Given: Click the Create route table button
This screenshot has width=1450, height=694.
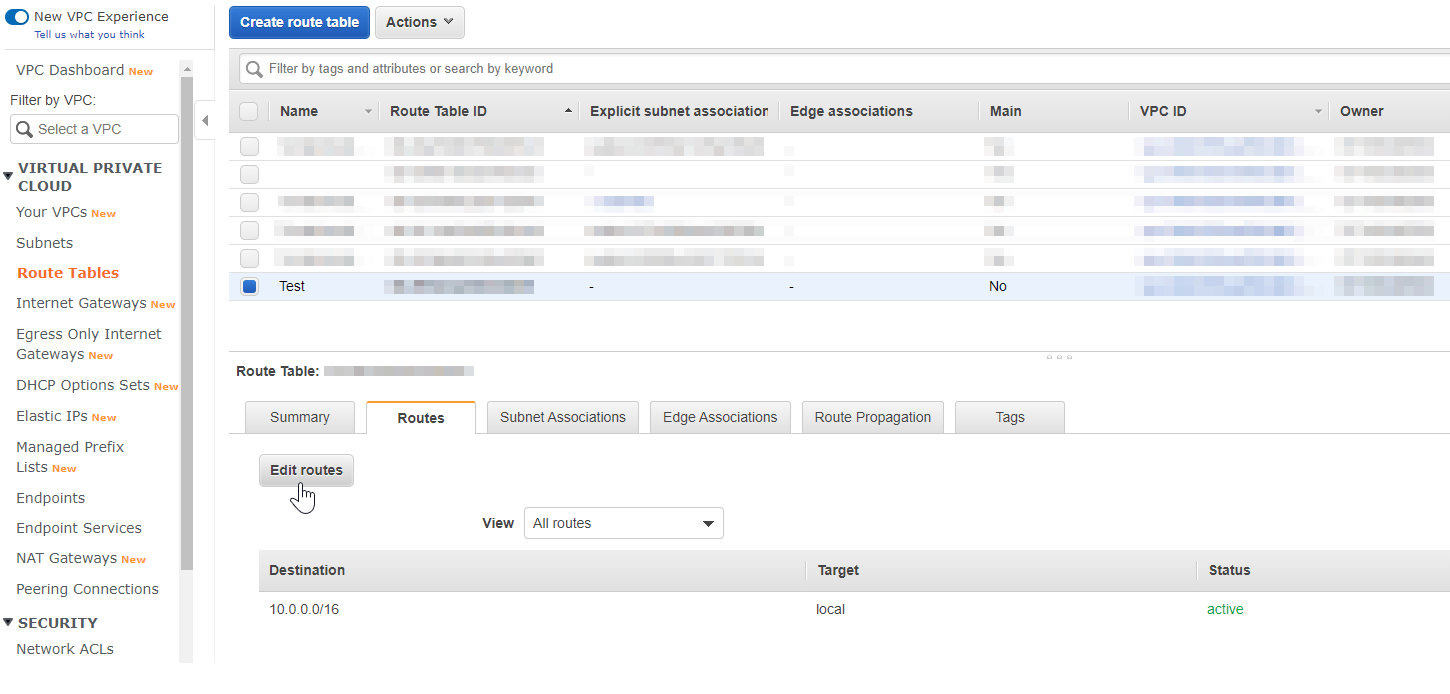Looking at the screenshot, I should pos(300,22).
